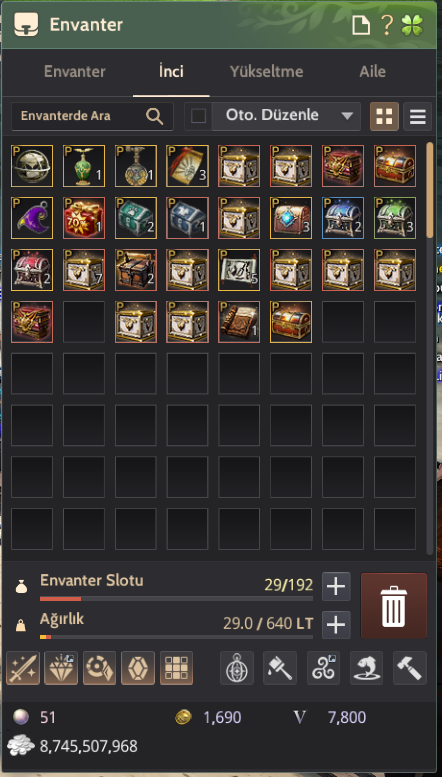Click the Envanterde Ara search field
The height and width of the screenshot is (777, 442).
point(92,116)
